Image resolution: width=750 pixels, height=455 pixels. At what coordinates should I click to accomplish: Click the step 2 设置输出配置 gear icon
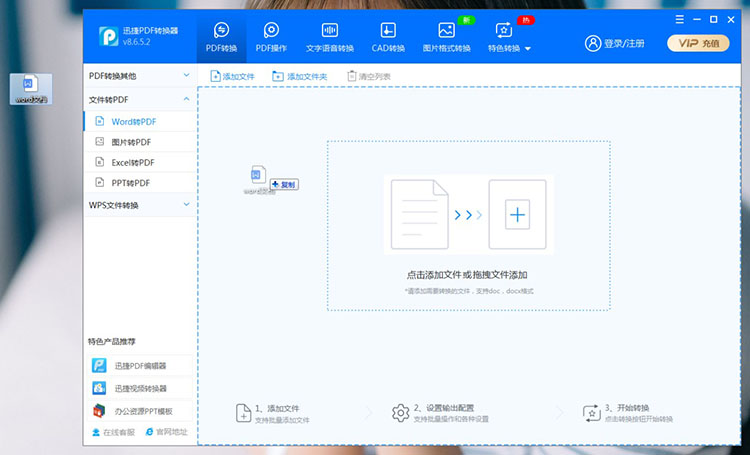400,413
